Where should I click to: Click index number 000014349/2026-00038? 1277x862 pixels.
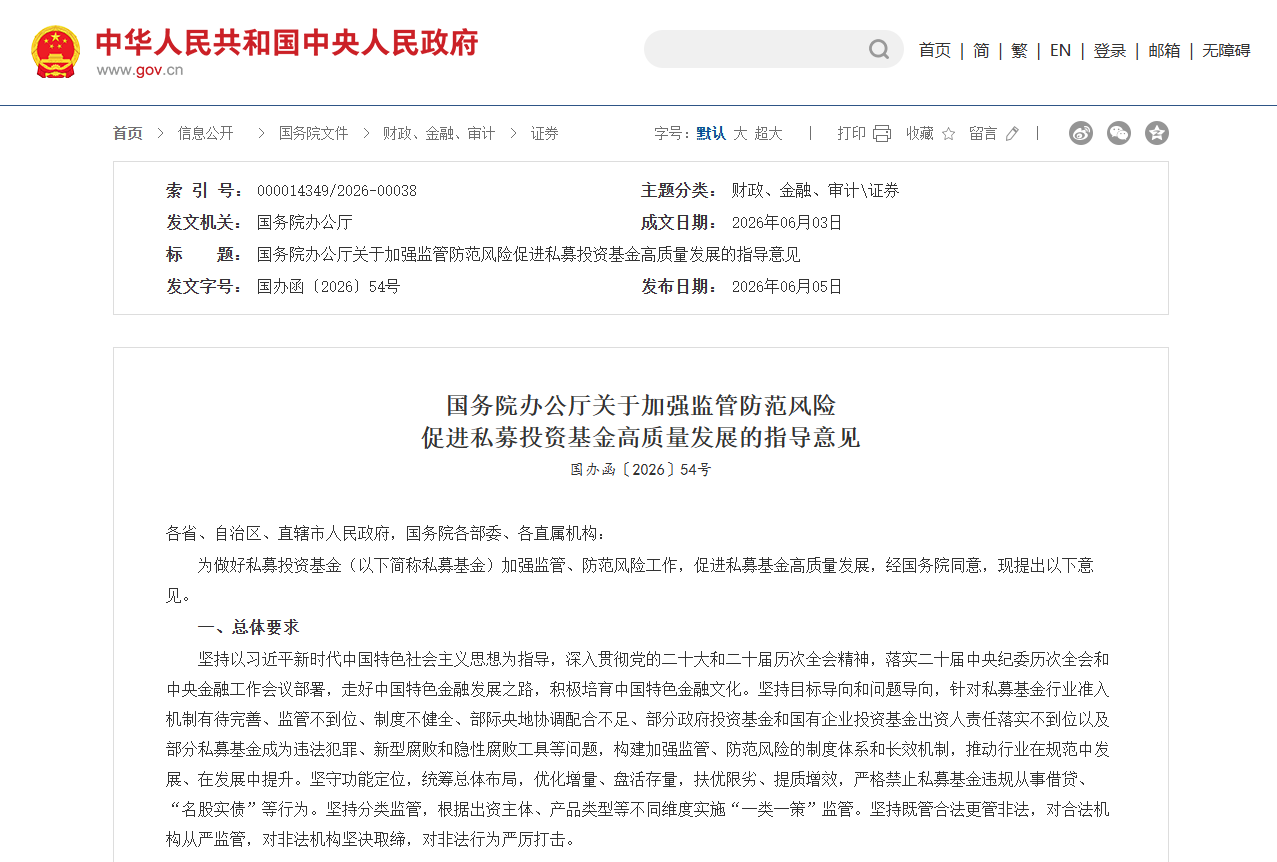pos(337,190)
